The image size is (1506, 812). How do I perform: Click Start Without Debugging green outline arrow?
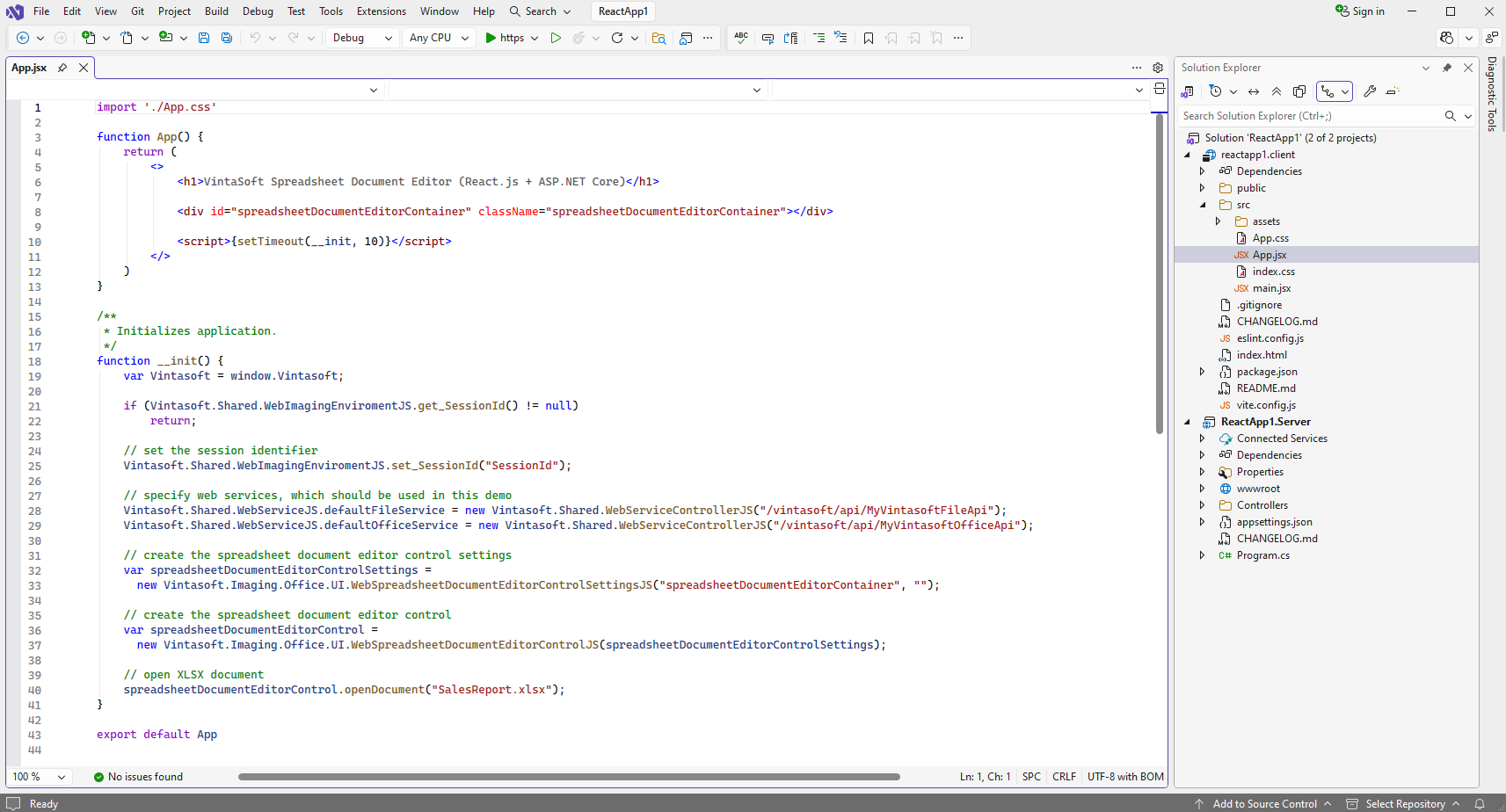[x=556, y=38]
